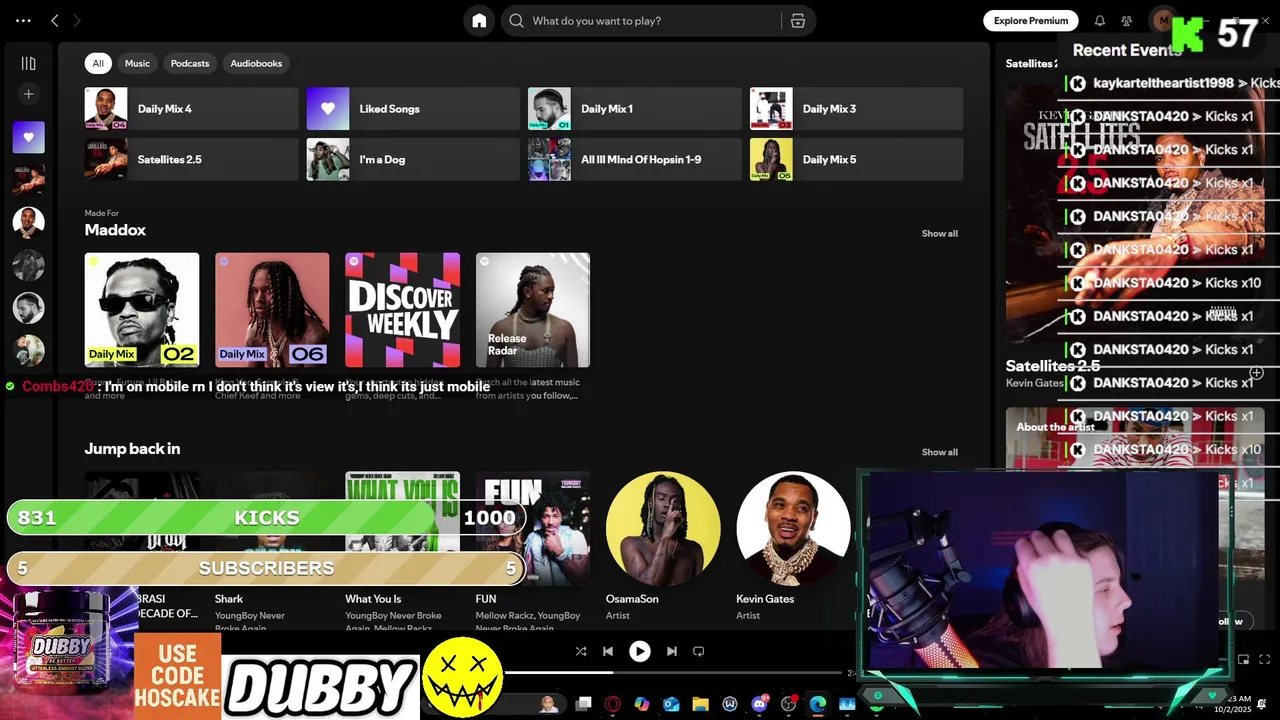This screenshot has height=720, width=1280.
Task: Open Discord from the taskbar
Action: tap(759, 704)
